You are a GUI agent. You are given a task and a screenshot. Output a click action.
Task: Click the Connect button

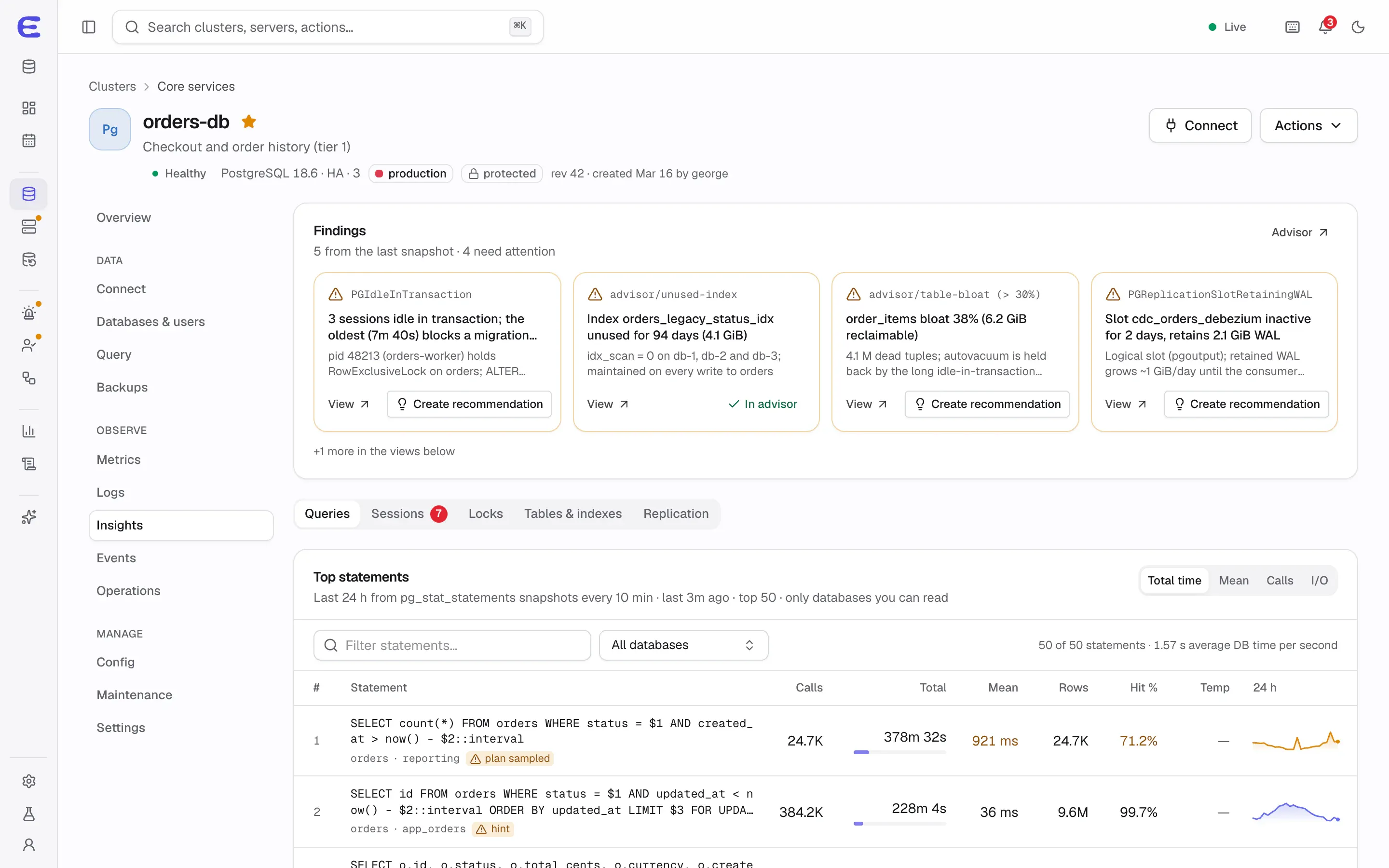point(1199,126)
